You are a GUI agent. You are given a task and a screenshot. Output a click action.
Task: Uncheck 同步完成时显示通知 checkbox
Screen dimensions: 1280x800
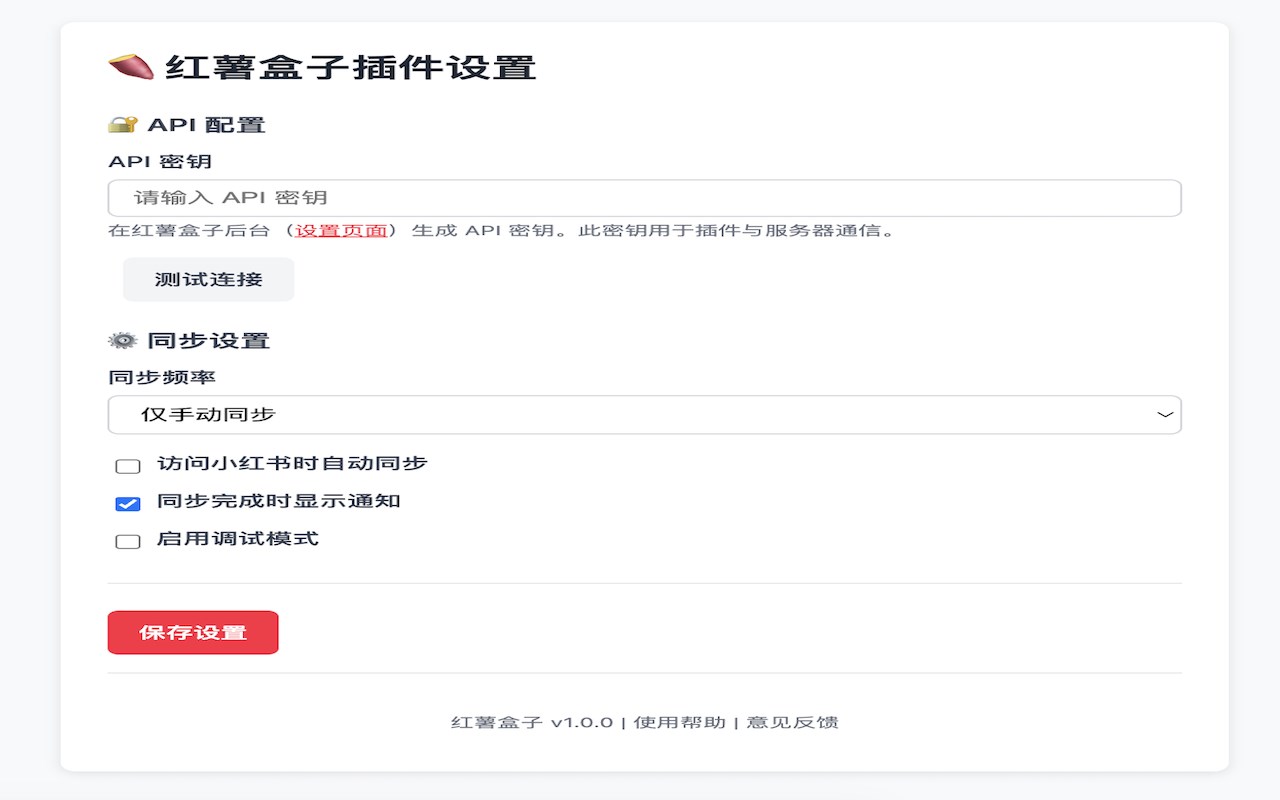click(128, 503)
